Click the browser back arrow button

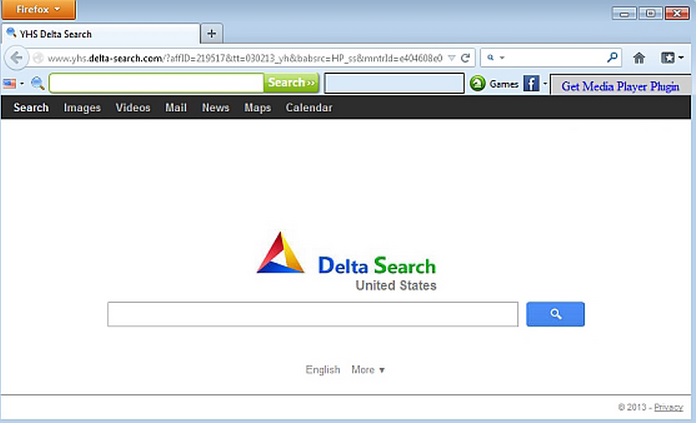click(x=16, y=58)
